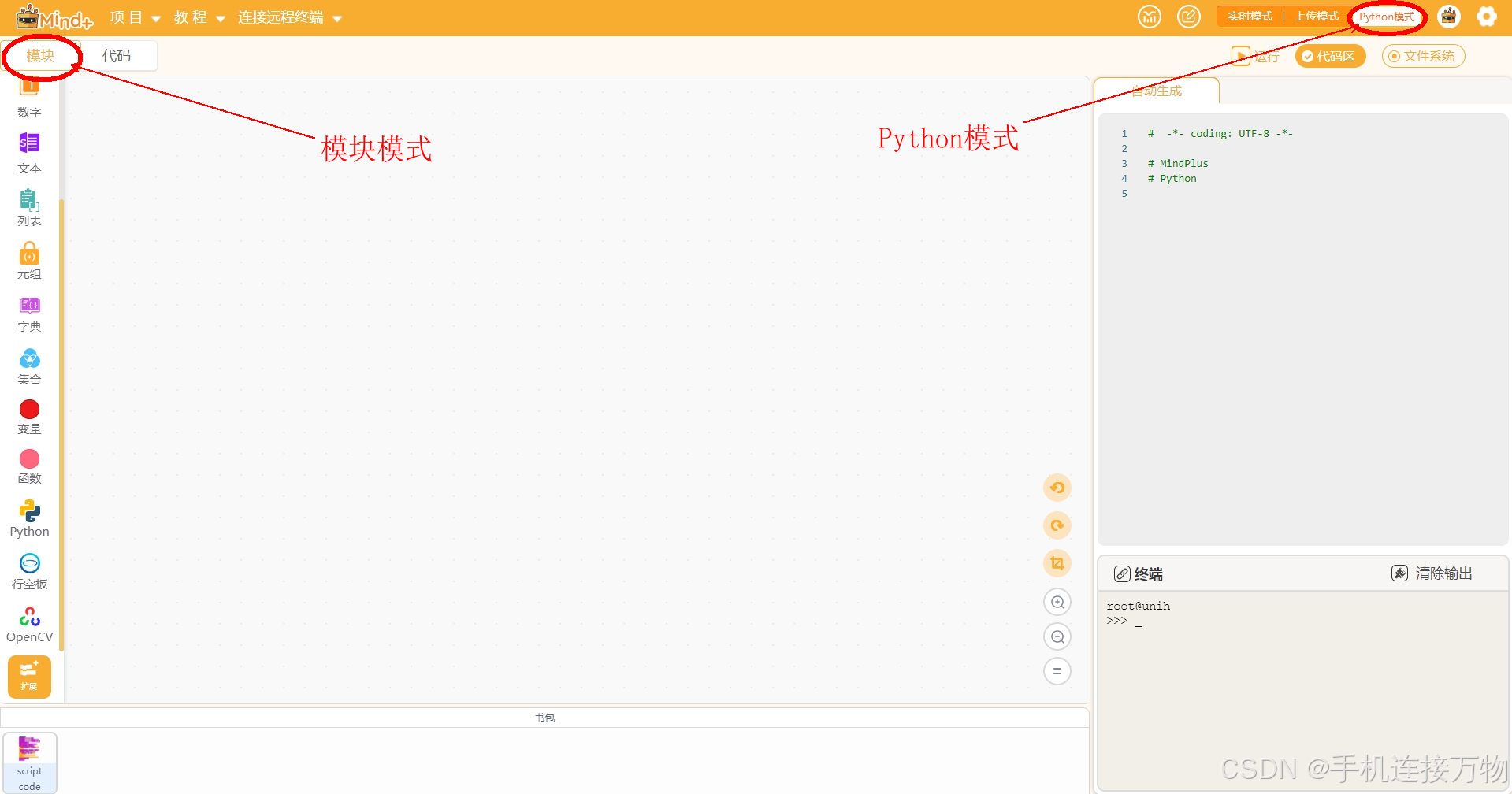The width and height of the screenshot is (1512, 794).
Task: Open the 教程 dropdown menu
Action: 199,17
